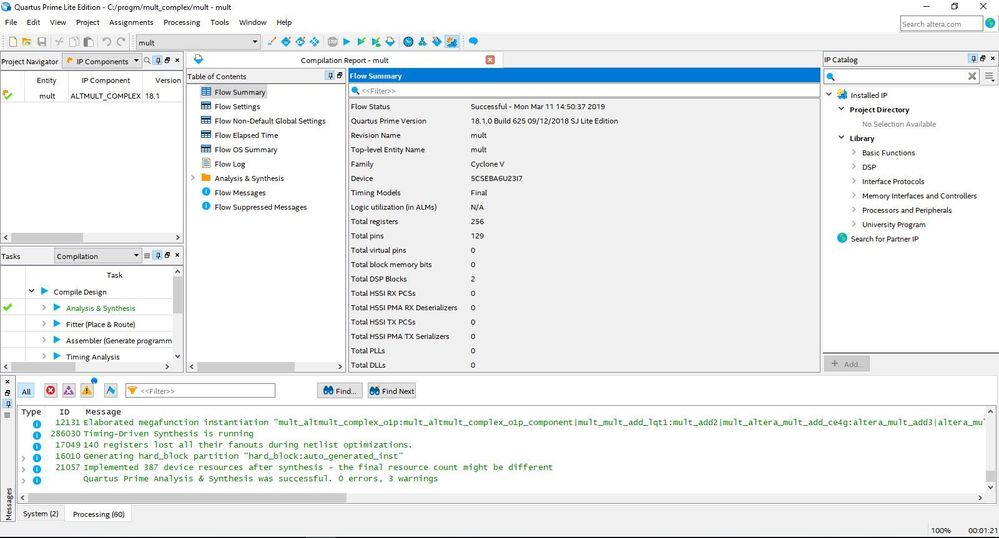Expand the DSP library category
The height and width of the screenshot is (538, 999).
pos(853,167)
